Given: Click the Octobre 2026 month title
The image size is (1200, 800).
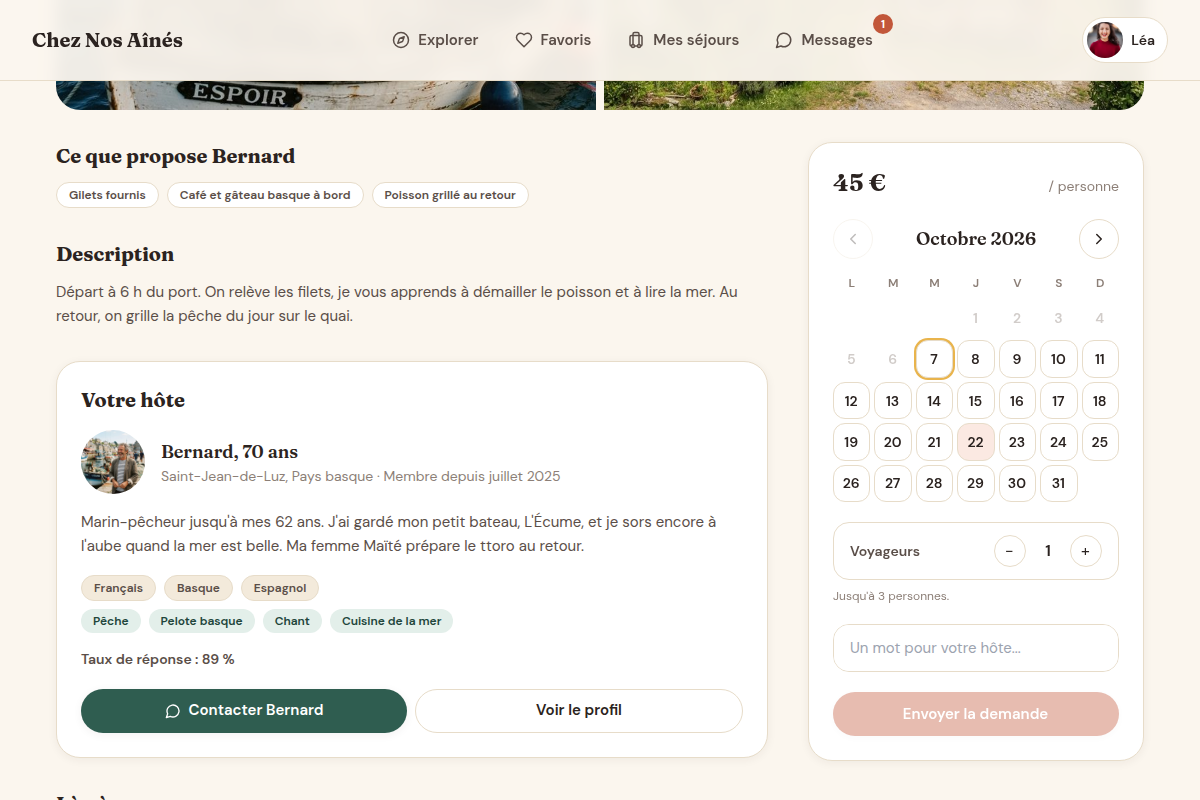Looking at the screenshot, I should (x=976, y=239).
